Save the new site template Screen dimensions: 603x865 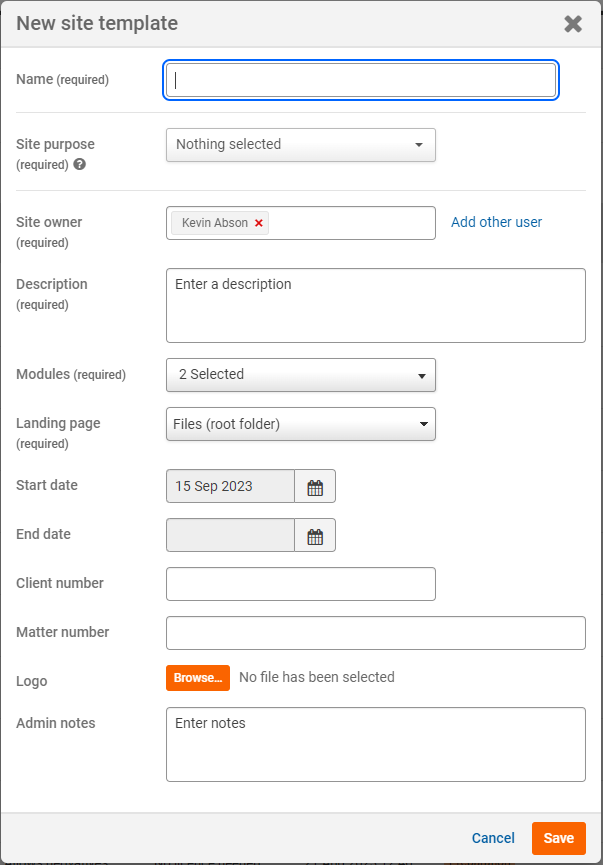tap(559, 839)
